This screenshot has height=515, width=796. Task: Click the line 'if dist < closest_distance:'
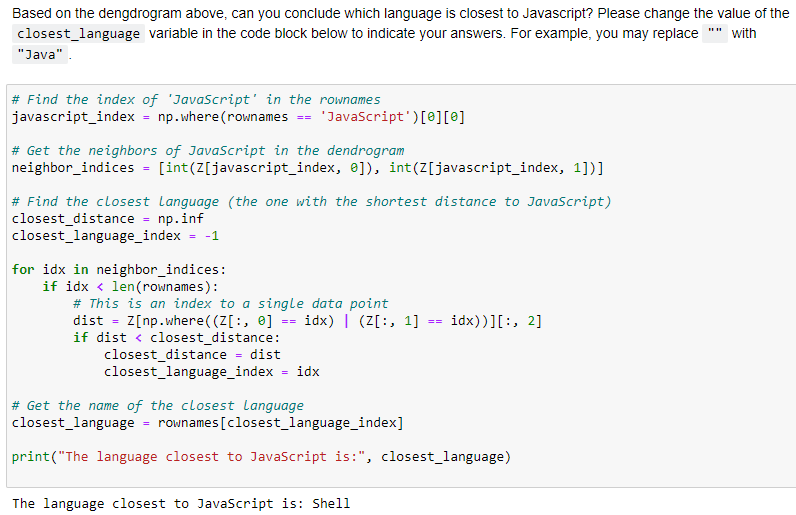pos(176,338)
